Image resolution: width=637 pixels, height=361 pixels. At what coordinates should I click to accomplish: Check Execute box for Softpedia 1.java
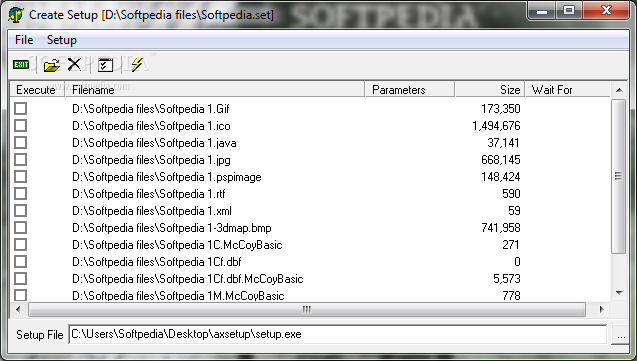(21, 143)
